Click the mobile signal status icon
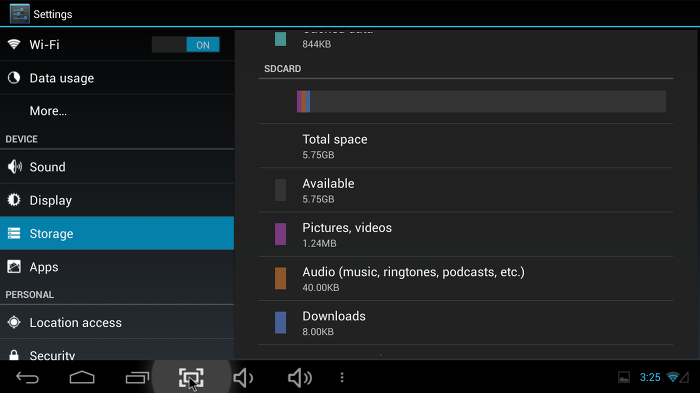 pyautogui.click(x=684, y=377)
